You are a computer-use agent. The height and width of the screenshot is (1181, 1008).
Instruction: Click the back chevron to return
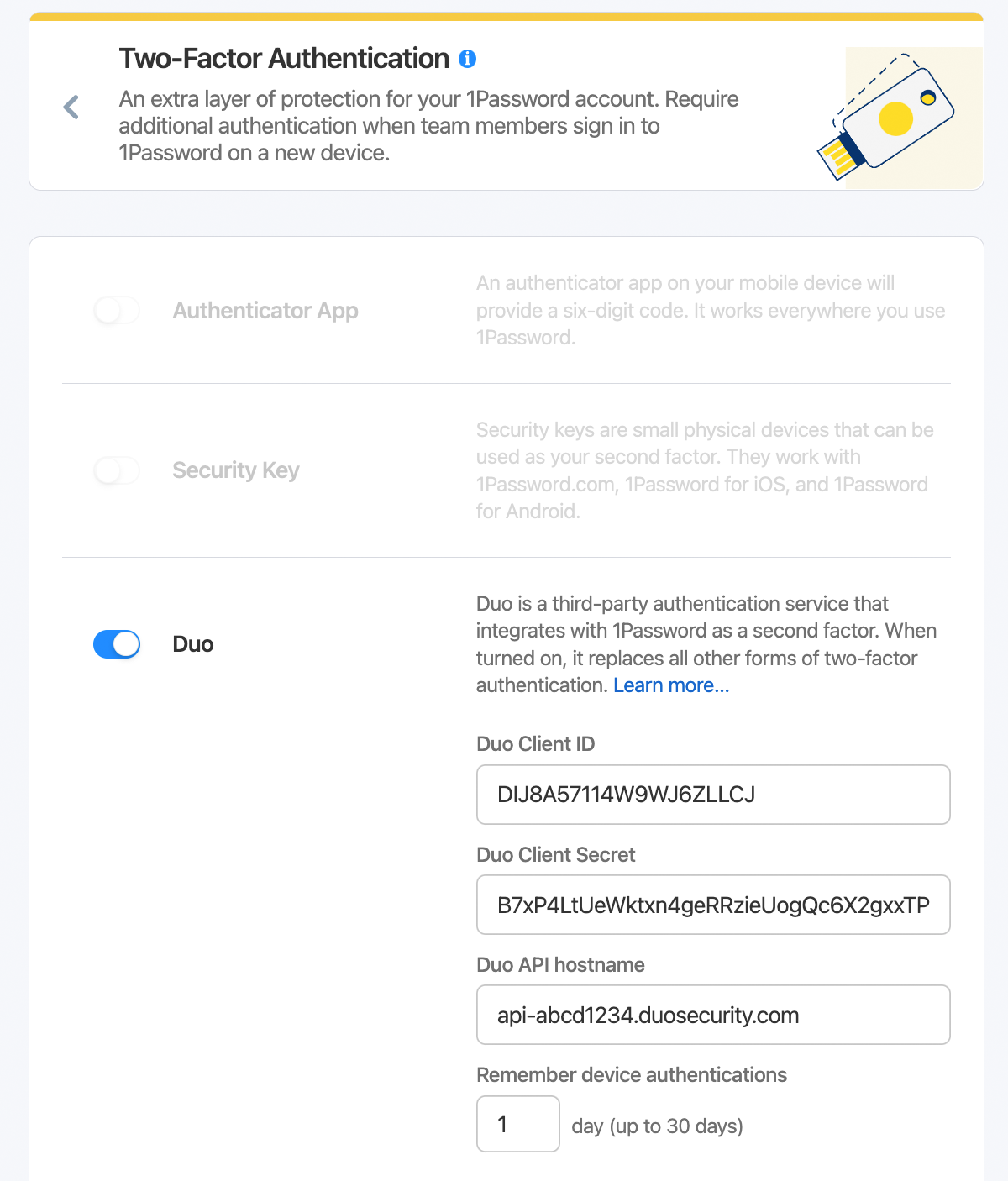70,107
